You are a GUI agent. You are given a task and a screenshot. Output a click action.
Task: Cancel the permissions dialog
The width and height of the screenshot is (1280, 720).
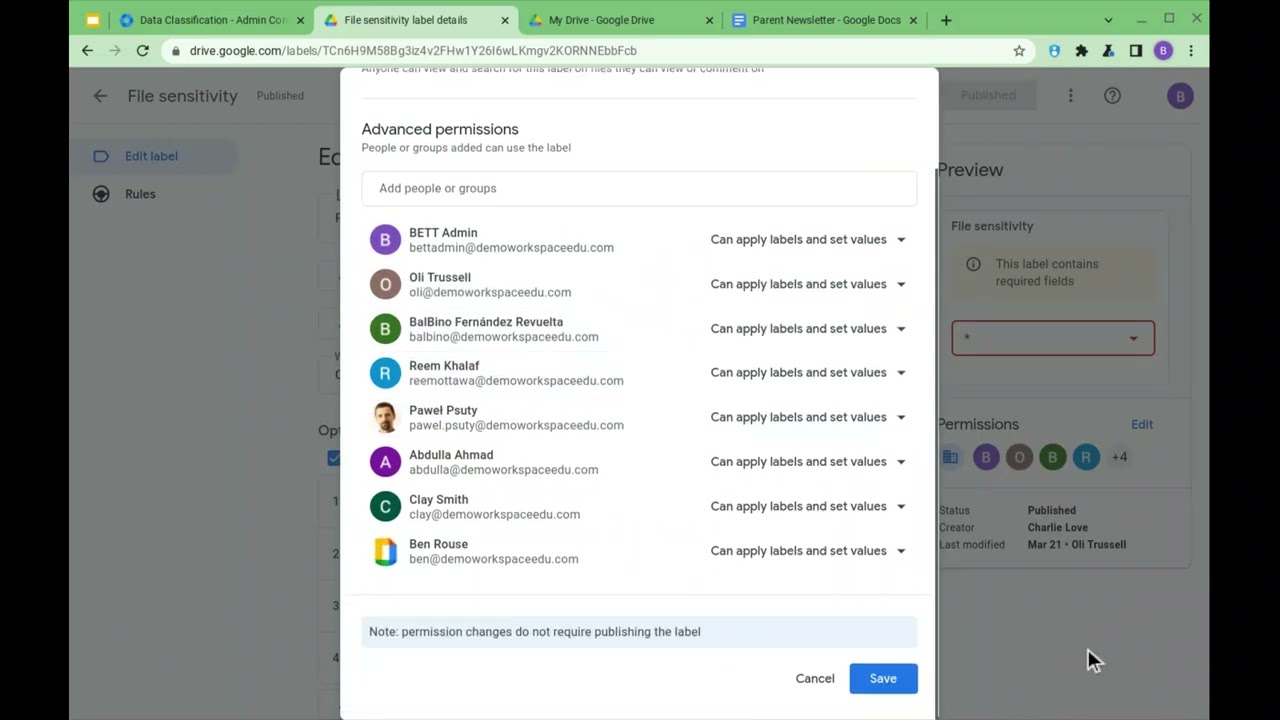coord(815,678)
